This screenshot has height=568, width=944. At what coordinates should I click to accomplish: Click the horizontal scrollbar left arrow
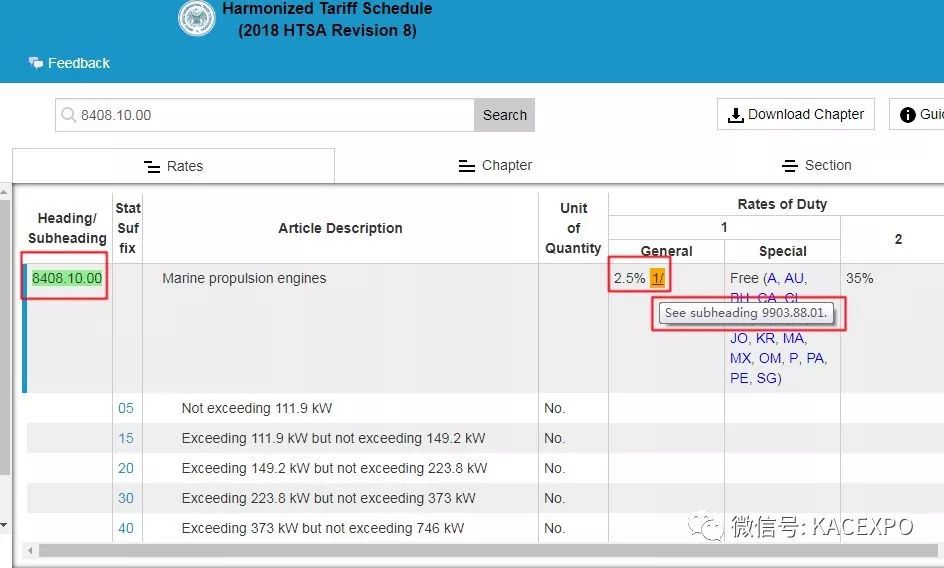click(x=30, y=551)
